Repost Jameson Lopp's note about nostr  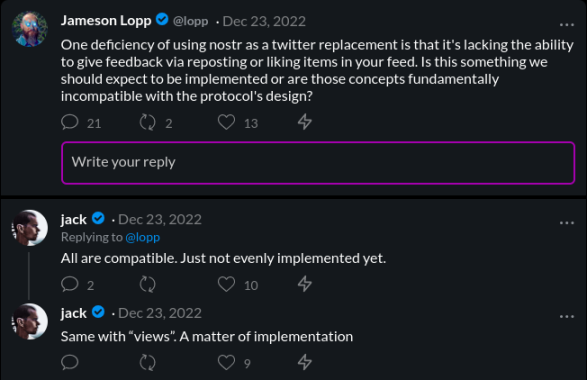(x=147, y=122)
